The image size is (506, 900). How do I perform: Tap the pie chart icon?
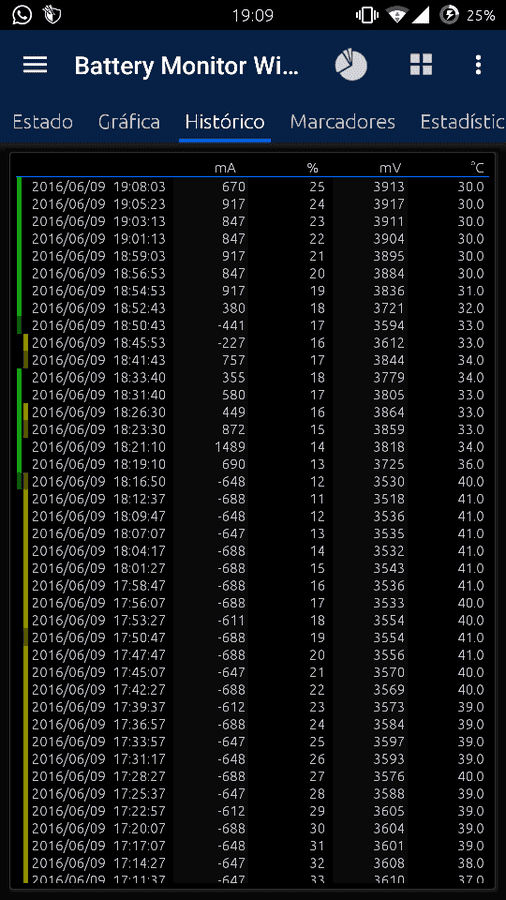351,65
